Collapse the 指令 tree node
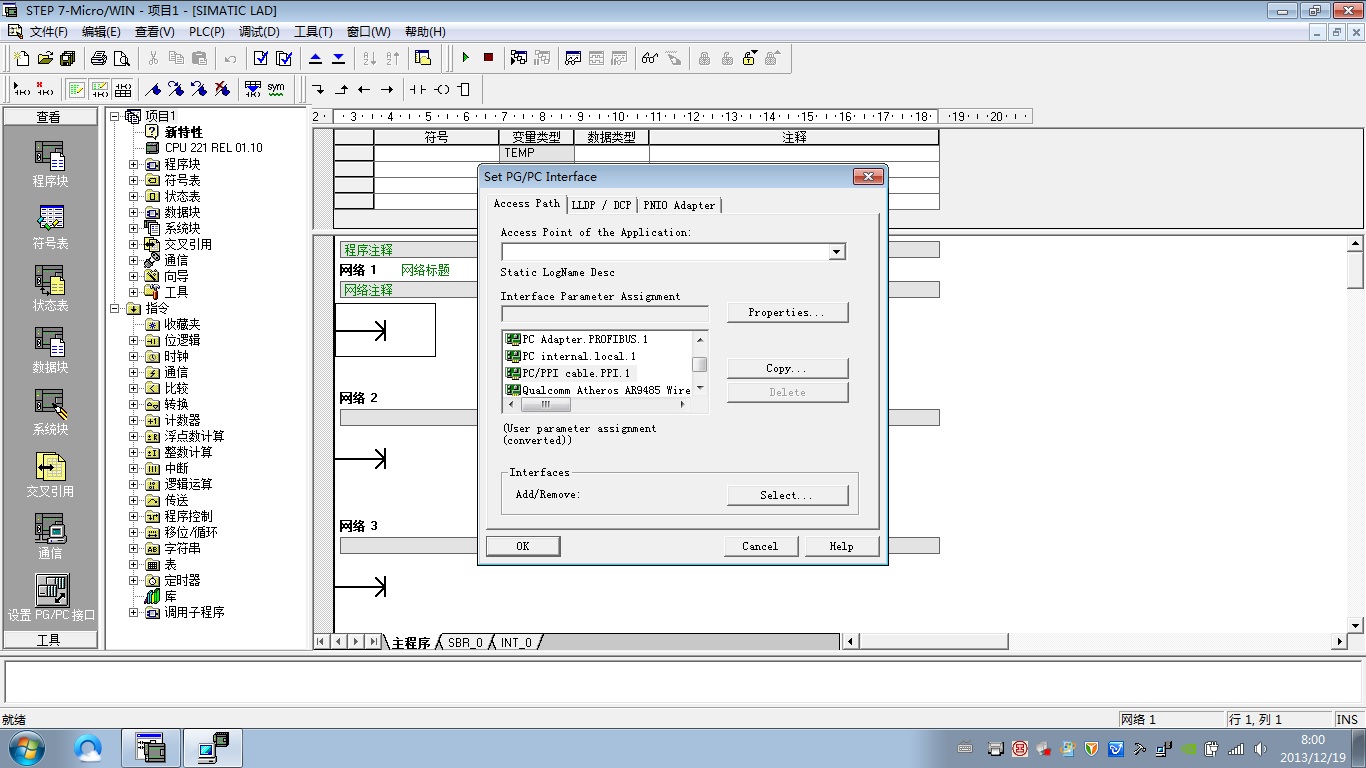 pos(115,308)
